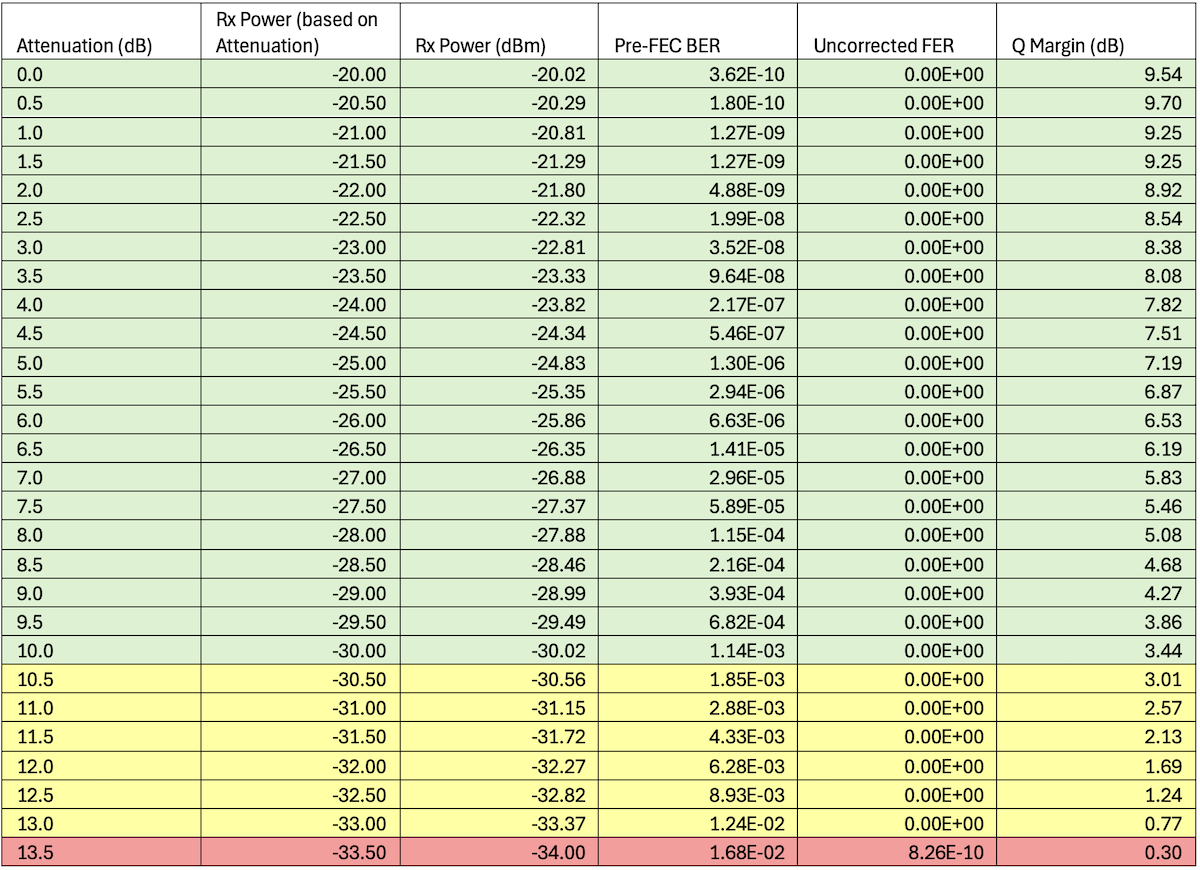Screen dimensions: 1200x870
Task: Select the Pre-FEC BER value 1.30E-06
Action: tap(698, 363)
